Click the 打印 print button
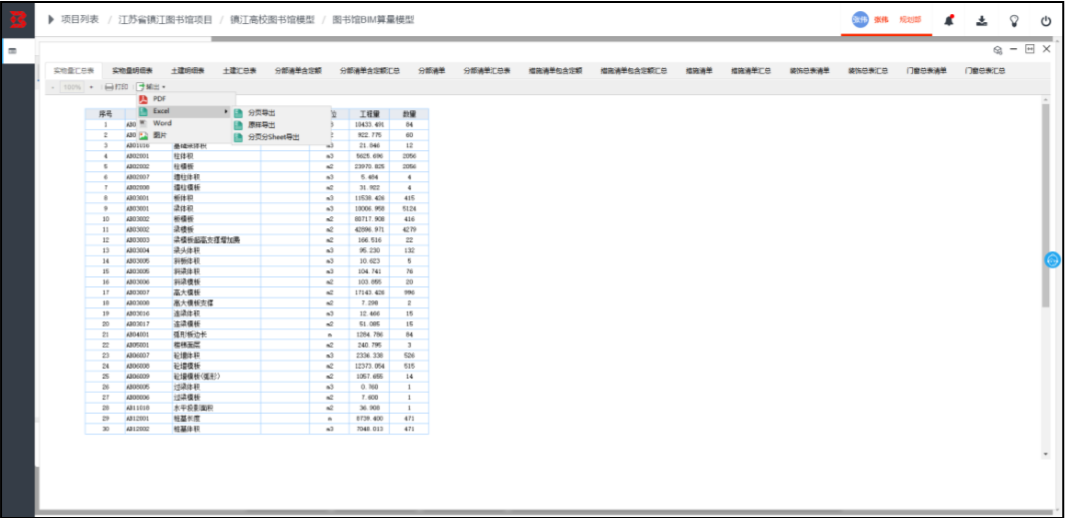 point(116,87)
